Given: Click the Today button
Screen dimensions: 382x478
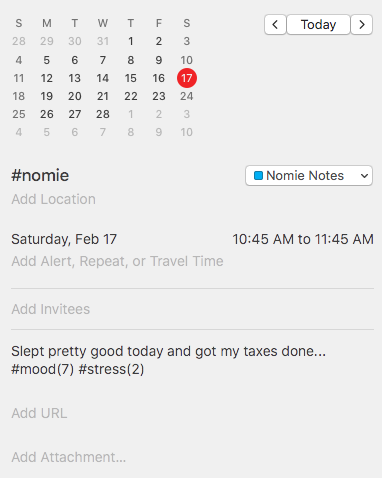Looking at the screenshot, I should 318,24.
